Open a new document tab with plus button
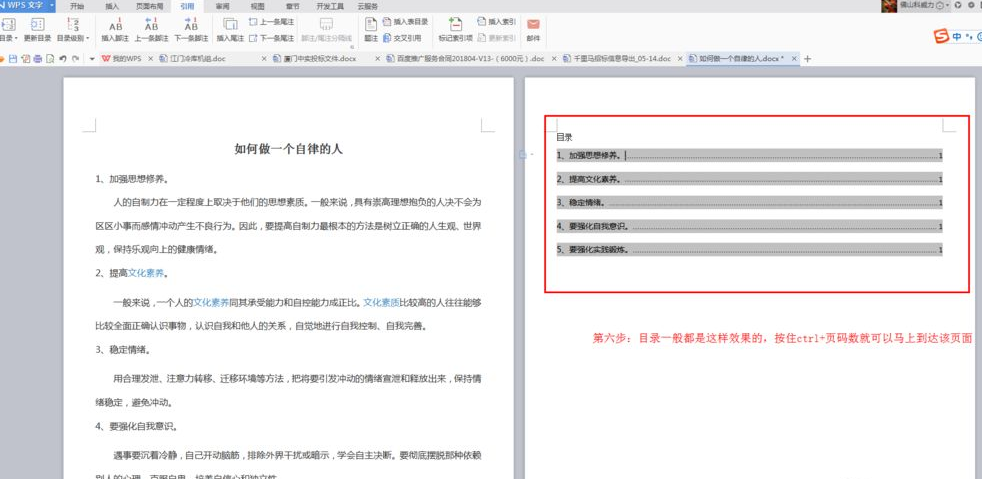The width and height of the screenshot is (982, 479). [x=808, y=59]
